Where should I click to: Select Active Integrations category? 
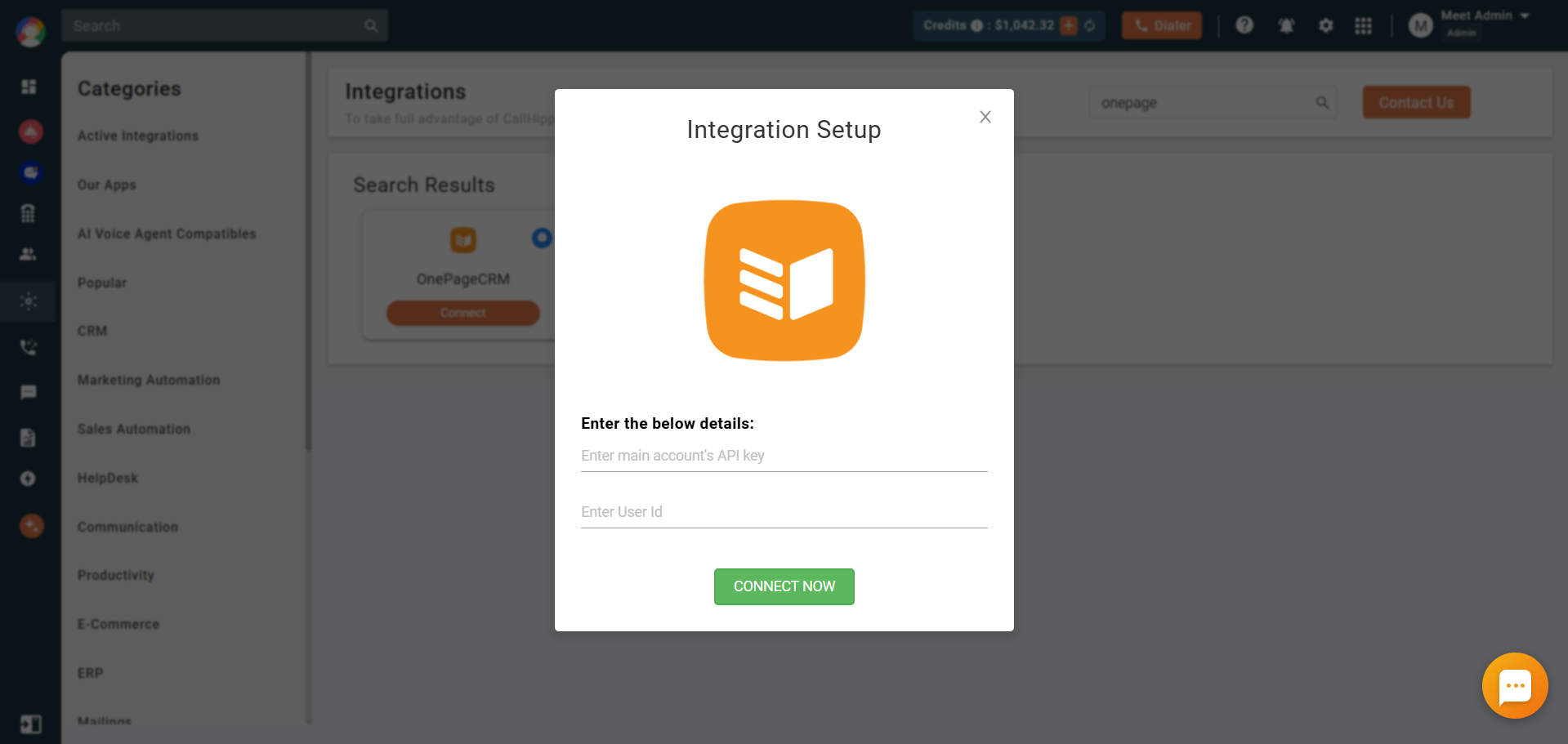click(138, 136)
